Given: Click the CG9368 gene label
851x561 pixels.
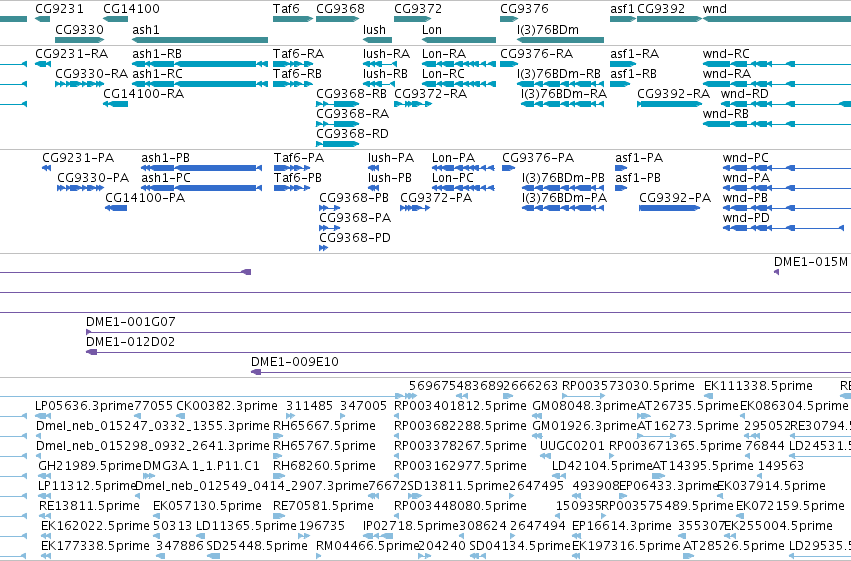Looking at the screenshot, I should pos(340,9).
